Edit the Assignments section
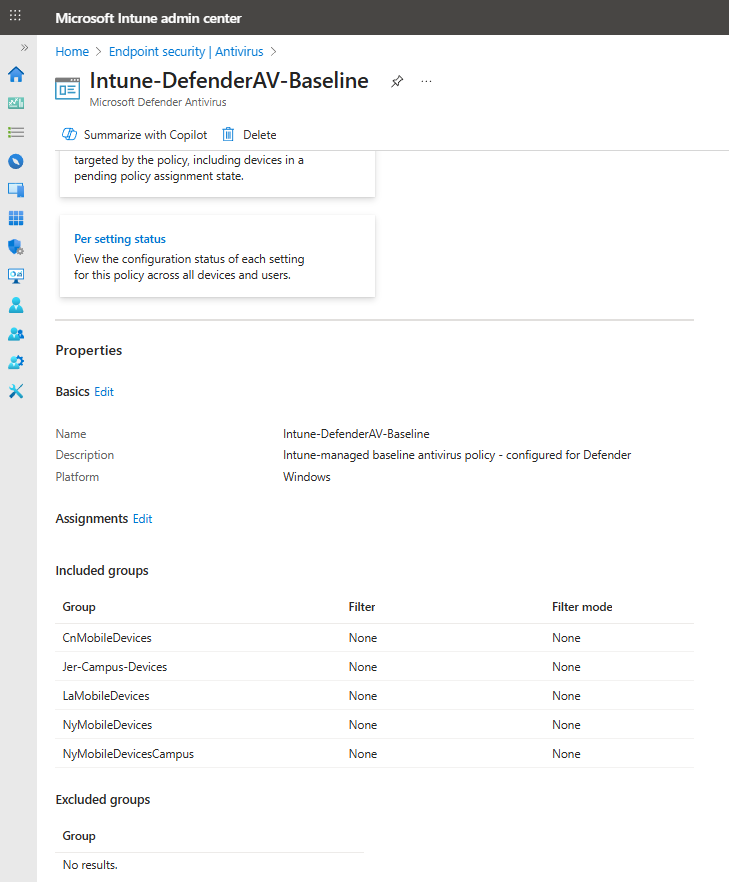 pyautogui.click(x=142, y=519)
